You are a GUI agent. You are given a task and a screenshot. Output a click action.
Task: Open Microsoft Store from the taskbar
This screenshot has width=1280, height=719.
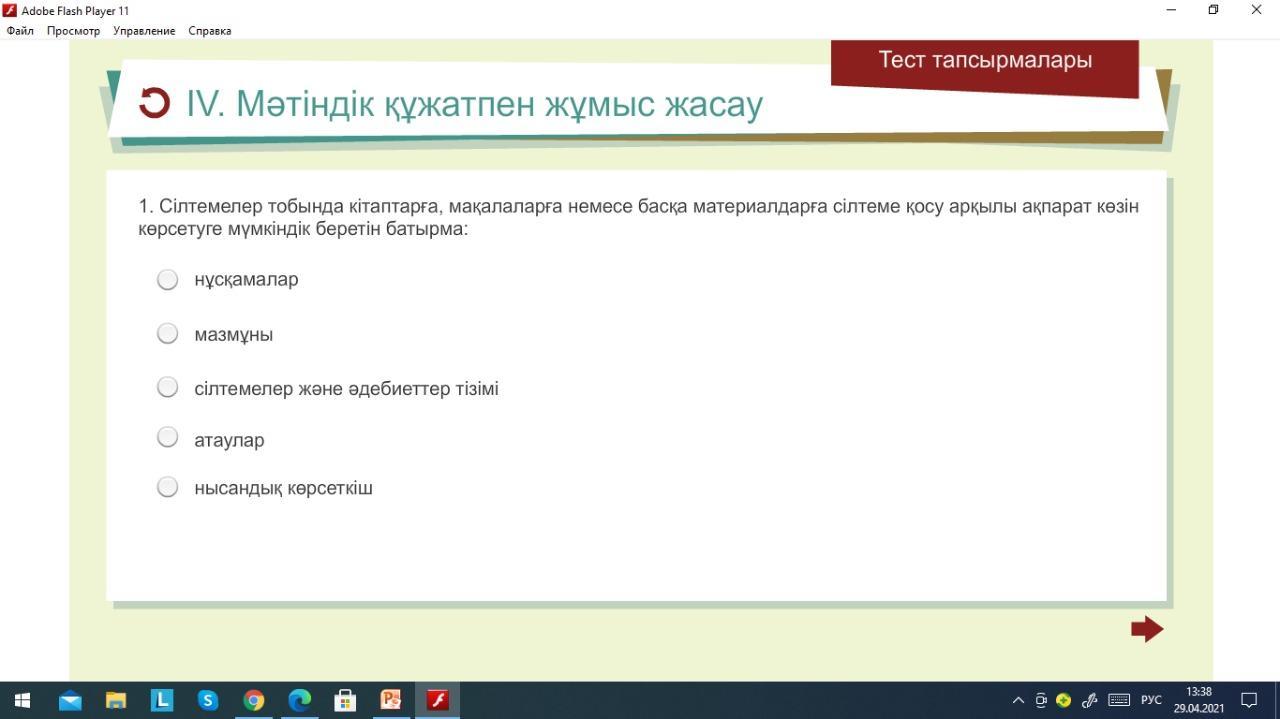(345, 700)
